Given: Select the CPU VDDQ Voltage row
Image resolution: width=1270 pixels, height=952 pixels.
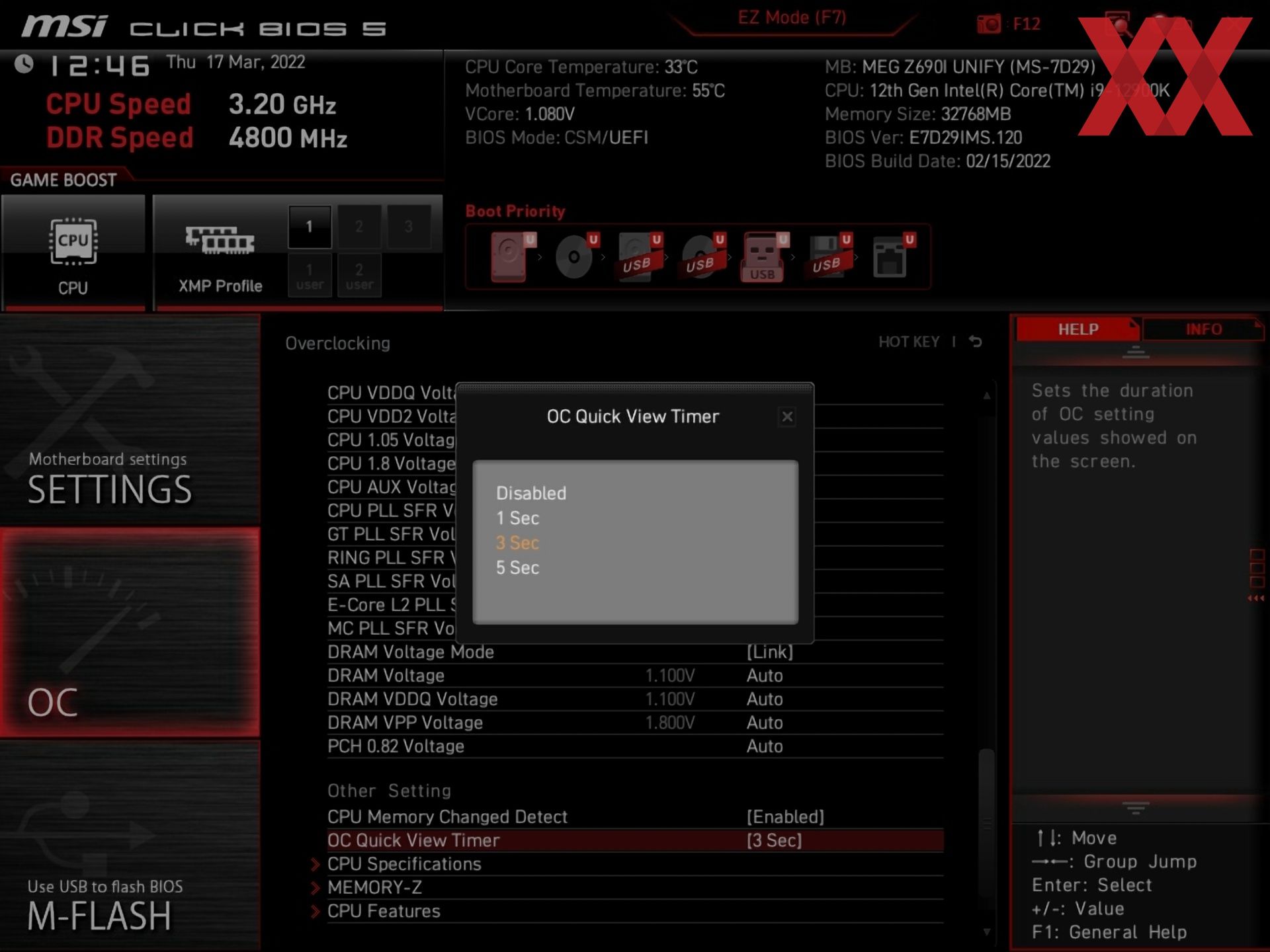Looking at the screenshot, I should tap(392, 393).
